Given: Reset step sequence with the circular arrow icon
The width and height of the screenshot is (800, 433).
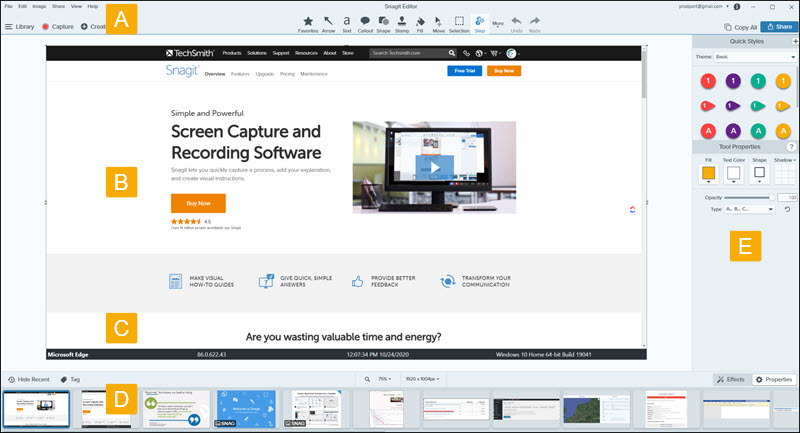Looking at the screenshot, I should pos(787,209).
